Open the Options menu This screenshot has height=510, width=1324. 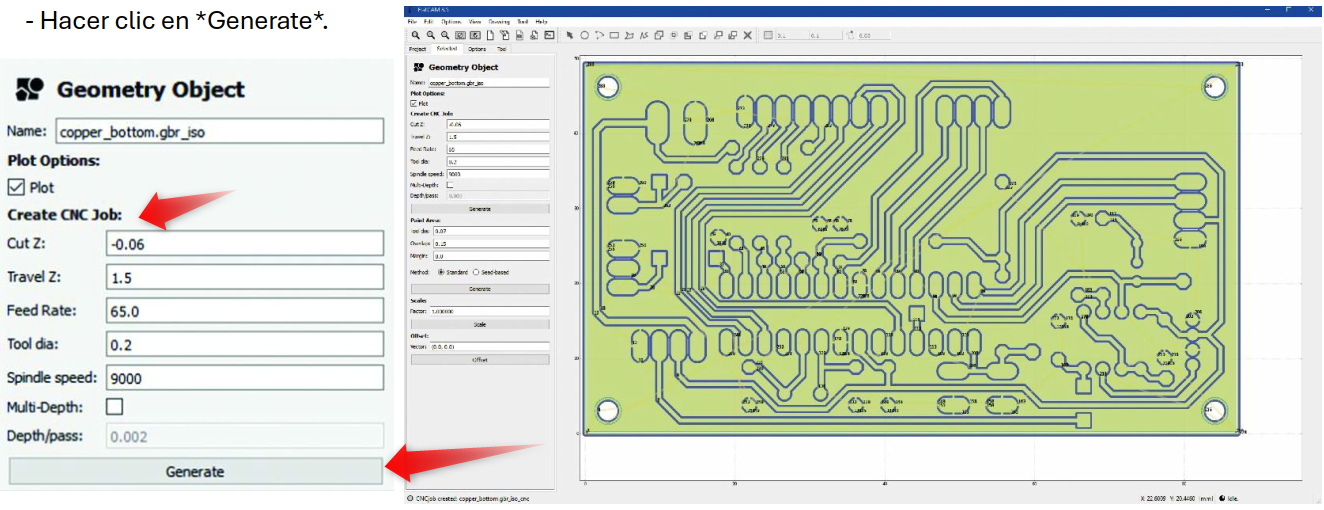[x=451, y=21]
